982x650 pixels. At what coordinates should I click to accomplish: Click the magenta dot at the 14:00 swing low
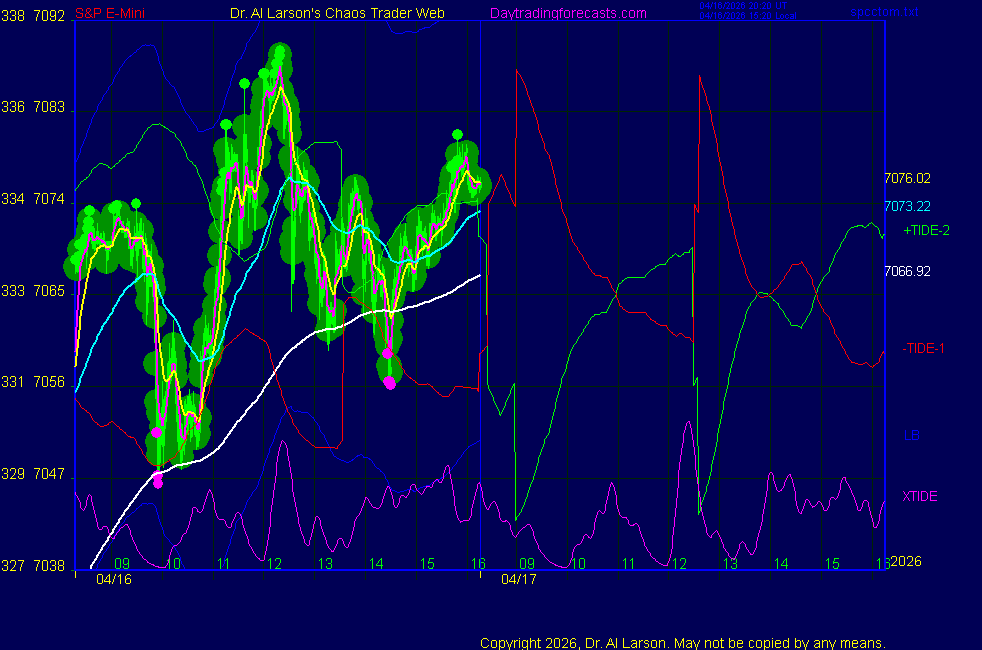coord(389,381)
